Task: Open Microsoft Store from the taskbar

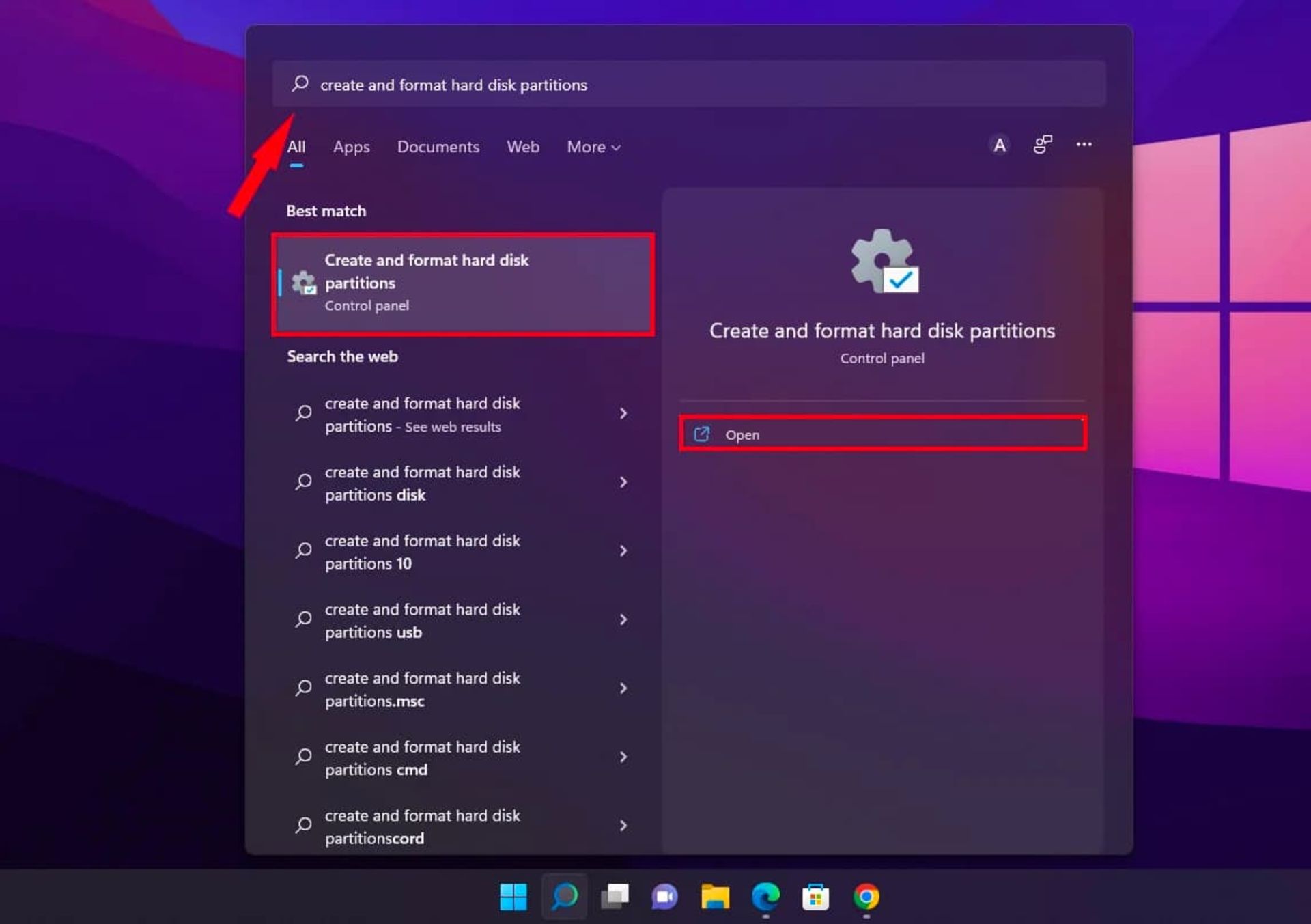Action: coord(815,897)
